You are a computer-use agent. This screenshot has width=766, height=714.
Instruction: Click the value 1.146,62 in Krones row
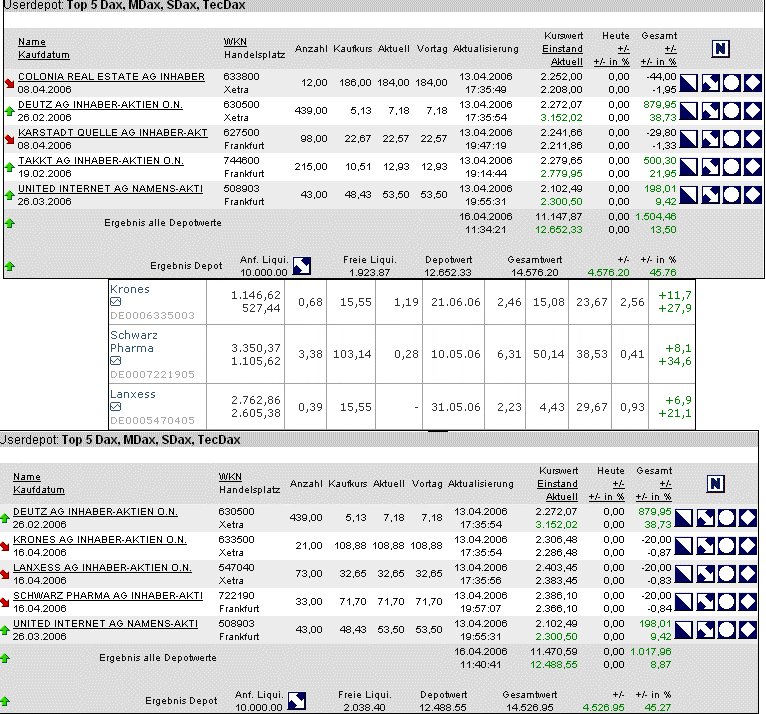click(x=255, y=295)
